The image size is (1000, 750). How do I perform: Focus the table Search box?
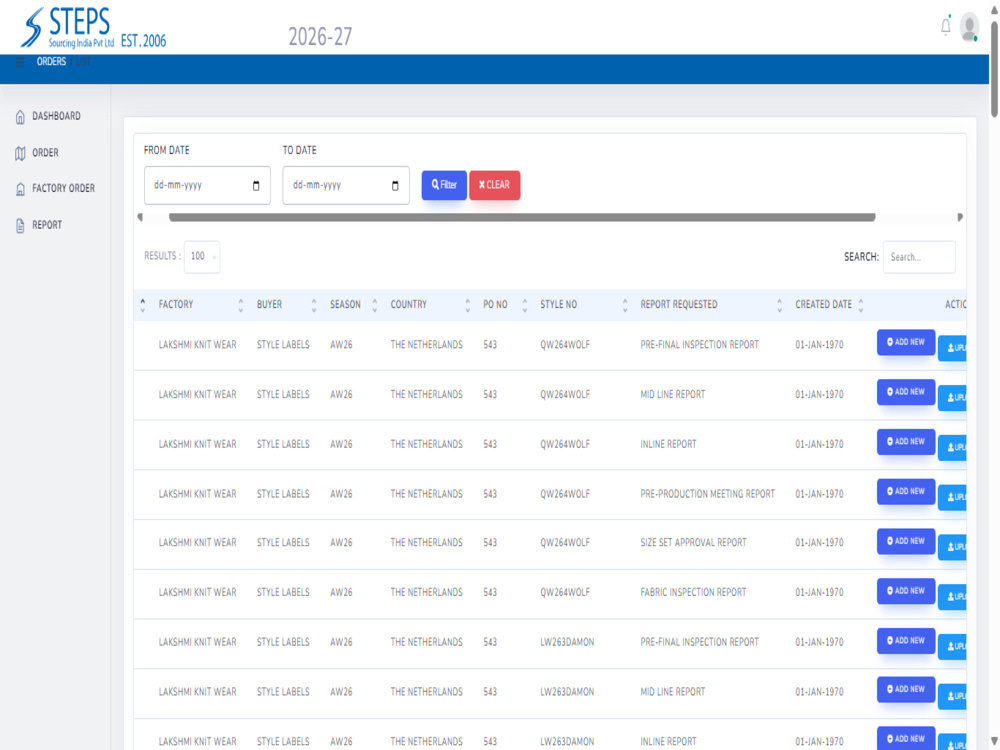click(919, 257)
